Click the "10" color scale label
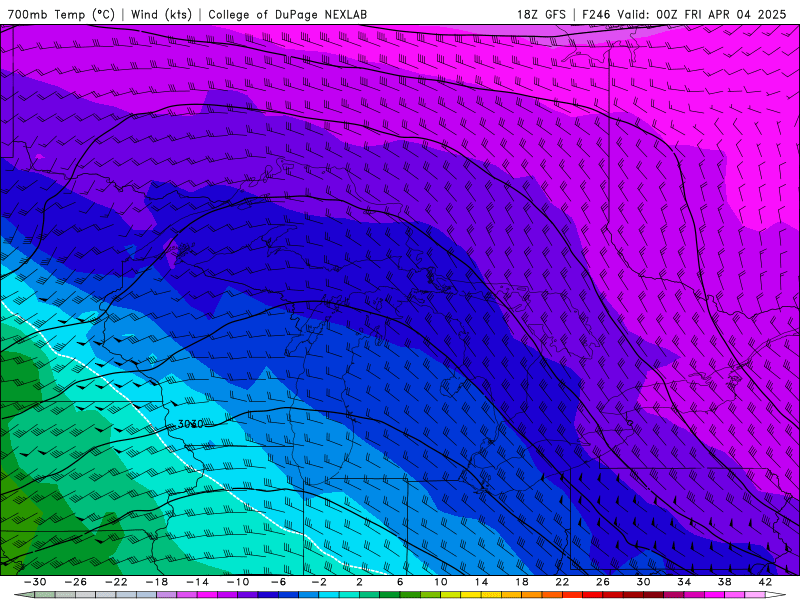800x600 pixels. [x=441, y=582]
